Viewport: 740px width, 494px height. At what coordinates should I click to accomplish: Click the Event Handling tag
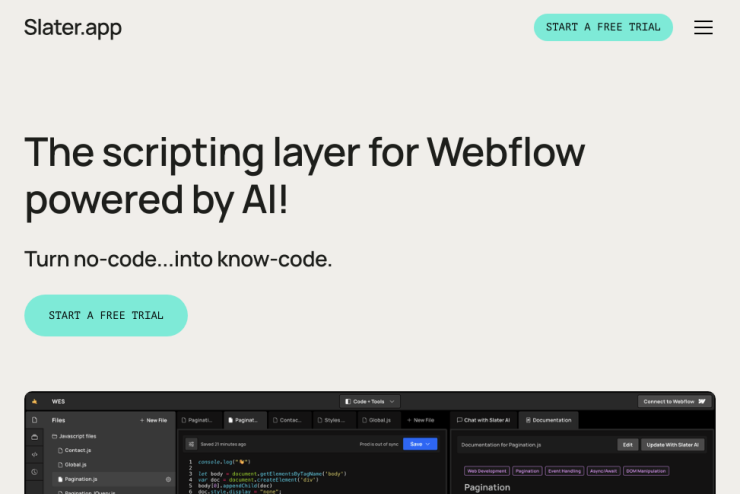click(x=564, y=471)
